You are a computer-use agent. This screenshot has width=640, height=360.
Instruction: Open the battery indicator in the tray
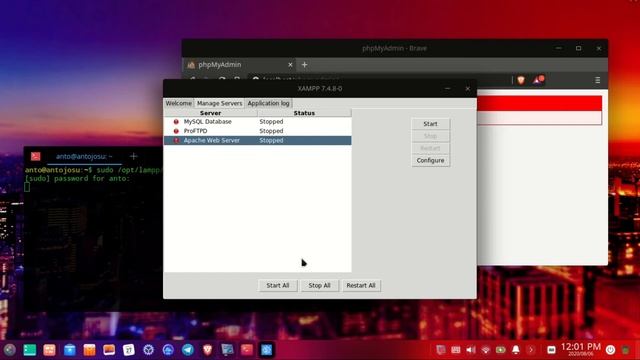coord(501,350)
